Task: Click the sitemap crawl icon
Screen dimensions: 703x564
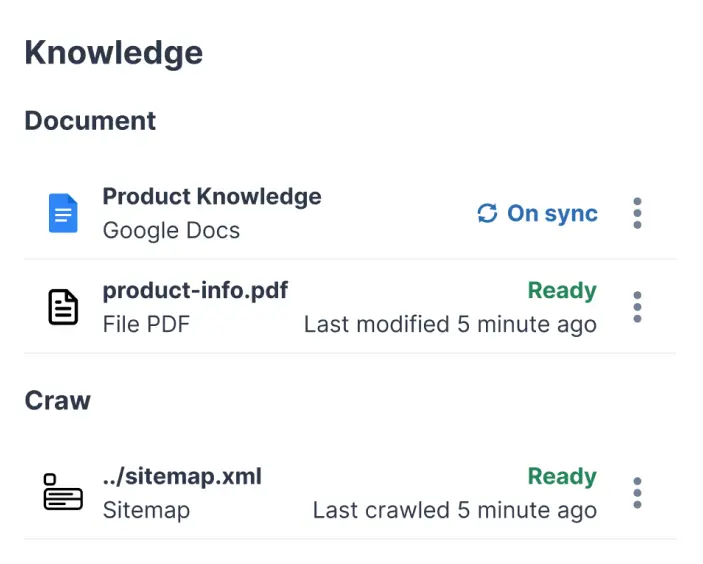Action: 63,492
